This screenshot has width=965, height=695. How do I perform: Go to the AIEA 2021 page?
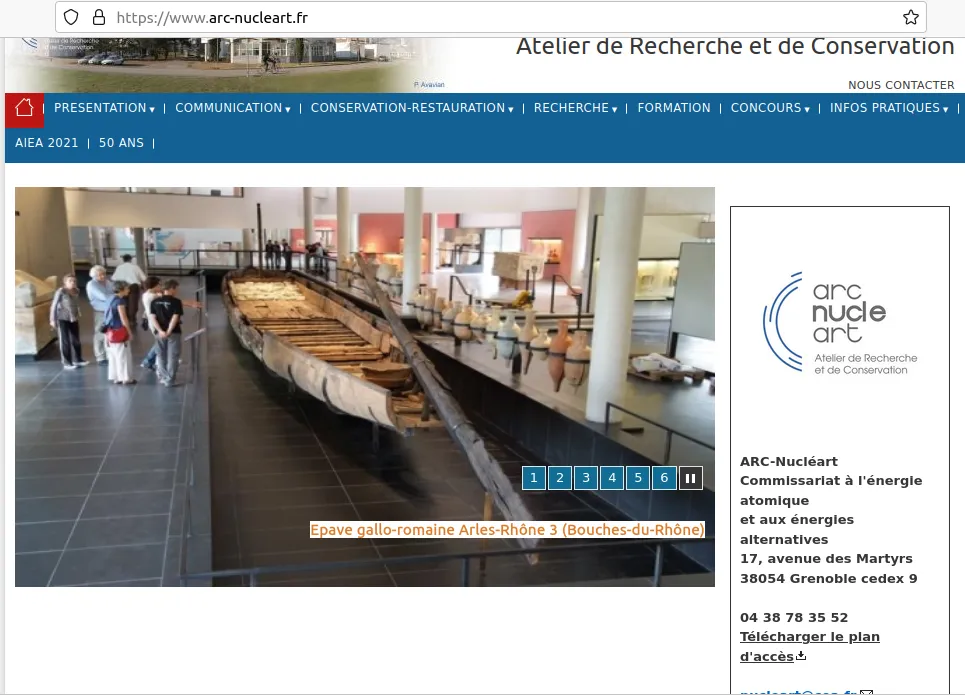pyautogui.click(x=47, y=143)
